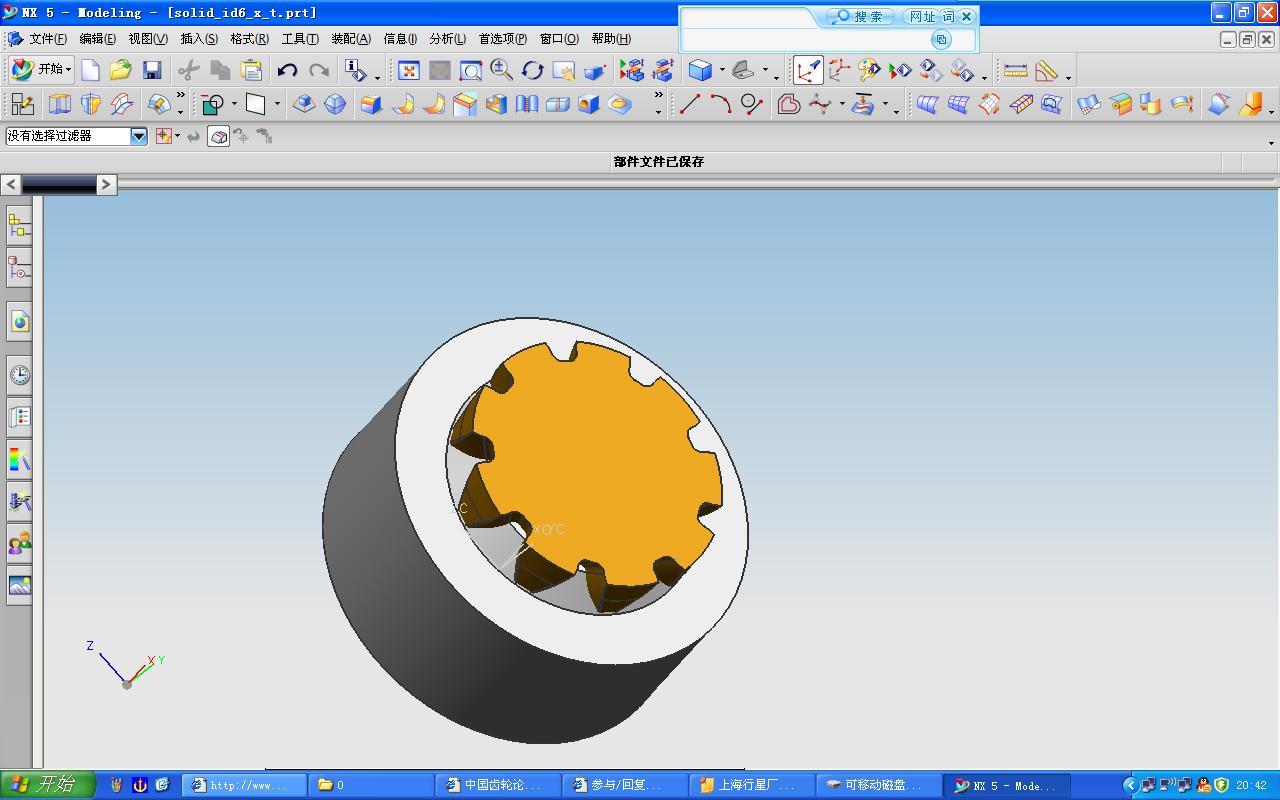Expand the 开始 start dropdown
Screen dimensions: 1280x800
(40, 69)
